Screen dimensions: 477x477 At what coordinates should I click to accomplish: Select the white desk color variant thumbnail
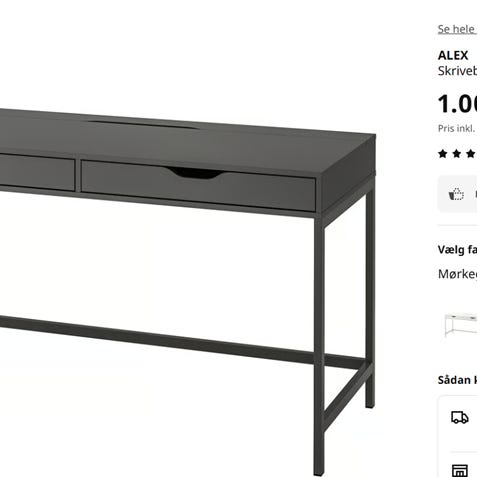point(461,325)
